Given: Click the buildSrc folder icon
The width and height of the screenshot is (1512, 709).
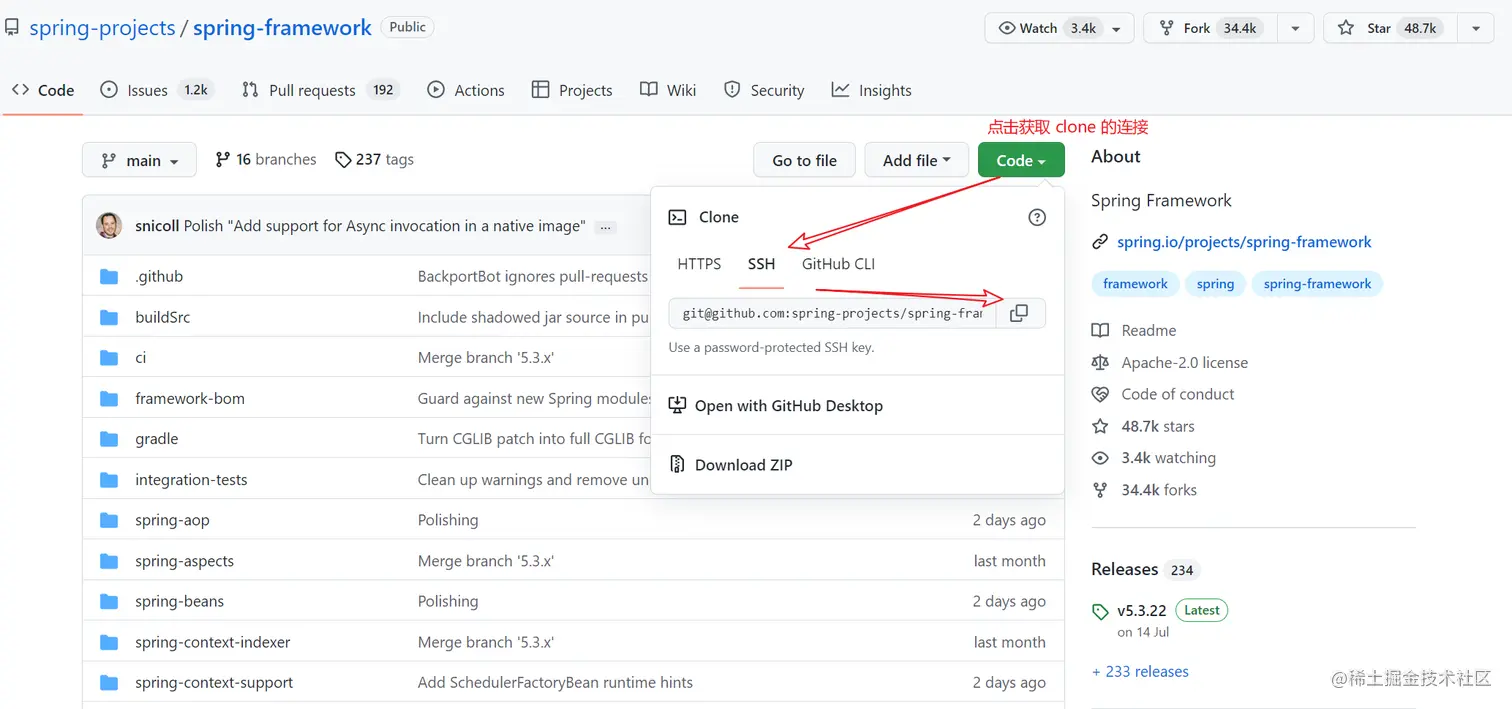Looking at the screenshot, I should pyautogui.click(x=109, y=317).
